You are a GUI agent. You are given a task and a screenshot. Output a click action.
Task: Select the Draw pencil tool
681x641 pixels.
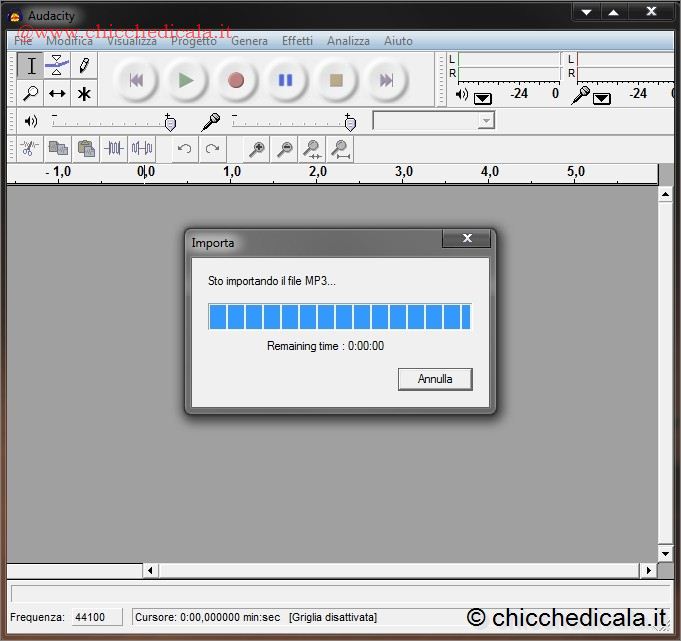click(x=84, y=66)
